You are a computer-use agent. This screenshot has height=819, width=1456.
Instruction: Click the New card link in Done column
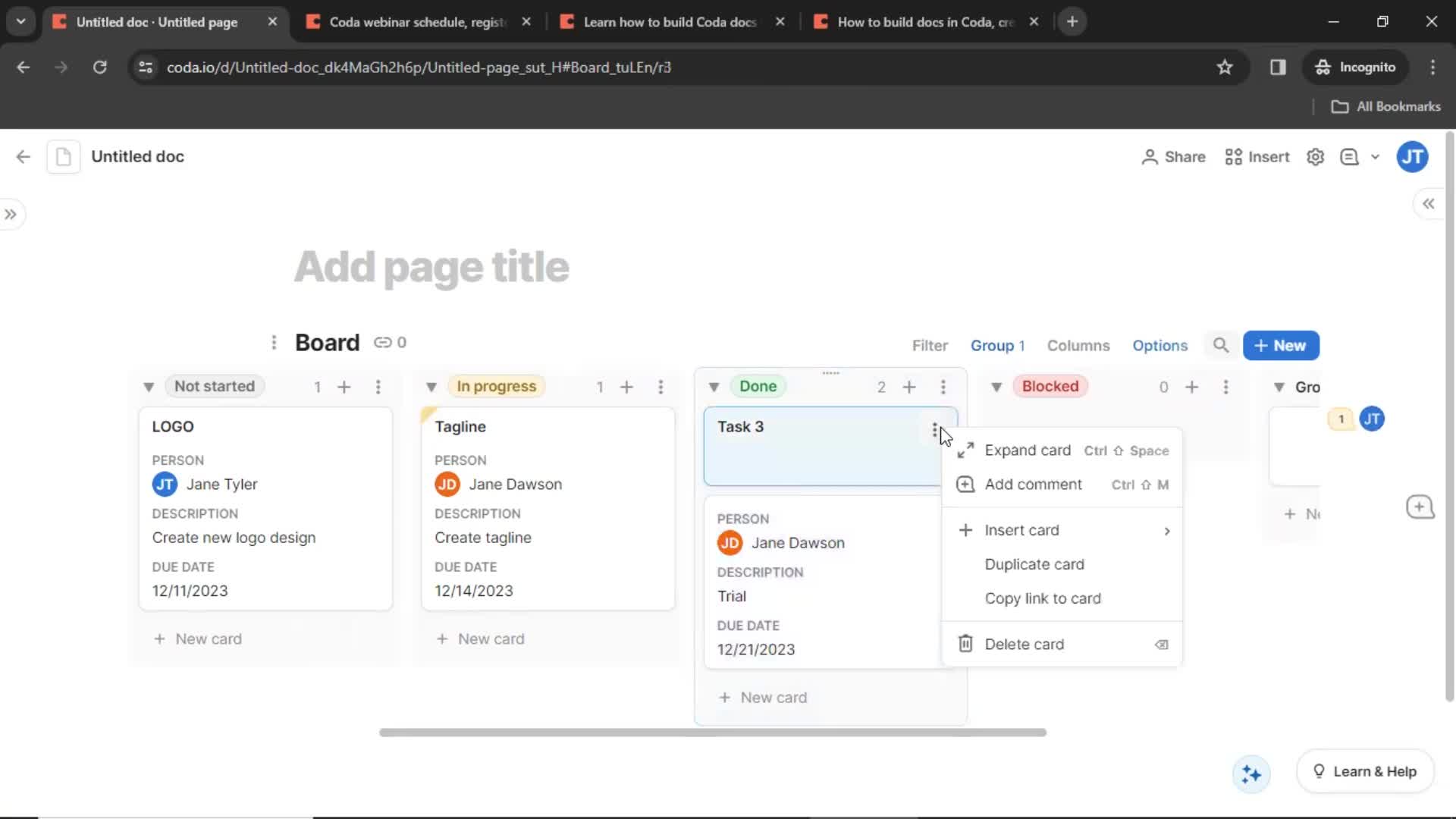click(762, 697)
